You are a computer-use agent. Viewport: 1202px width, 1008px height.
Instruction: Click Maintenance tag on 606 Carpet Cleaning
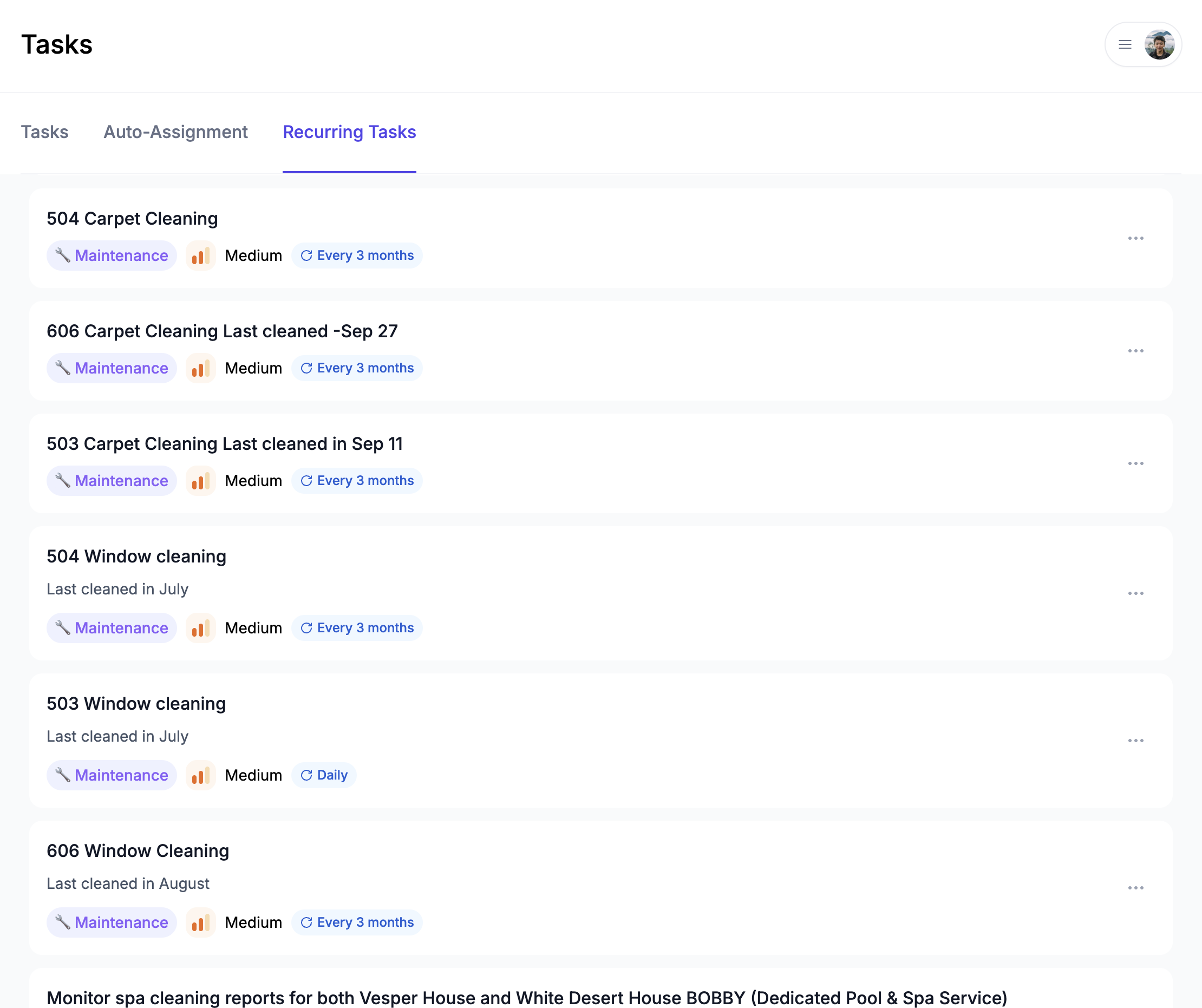112,368
